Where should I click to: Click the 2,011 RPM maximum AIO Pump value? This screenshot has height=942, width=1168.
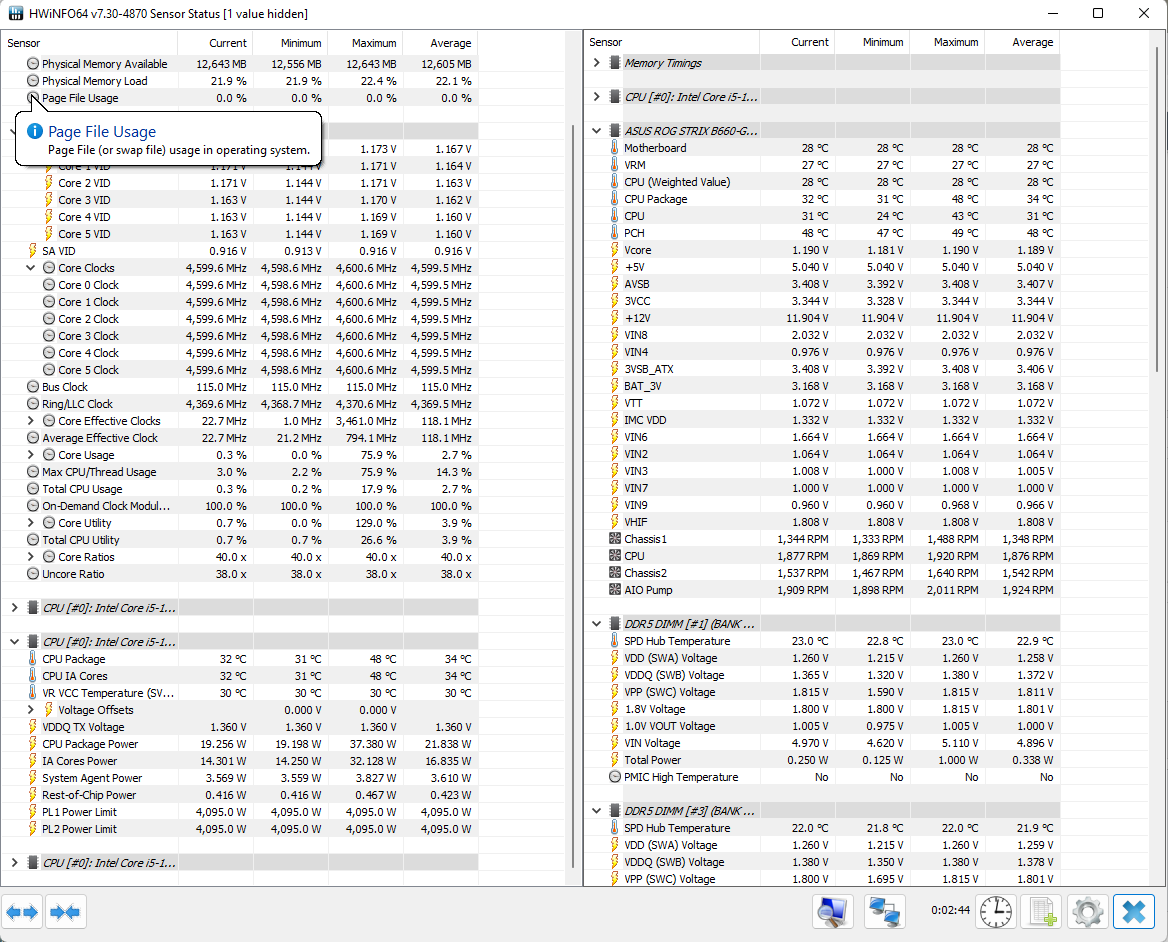[953, 590]
